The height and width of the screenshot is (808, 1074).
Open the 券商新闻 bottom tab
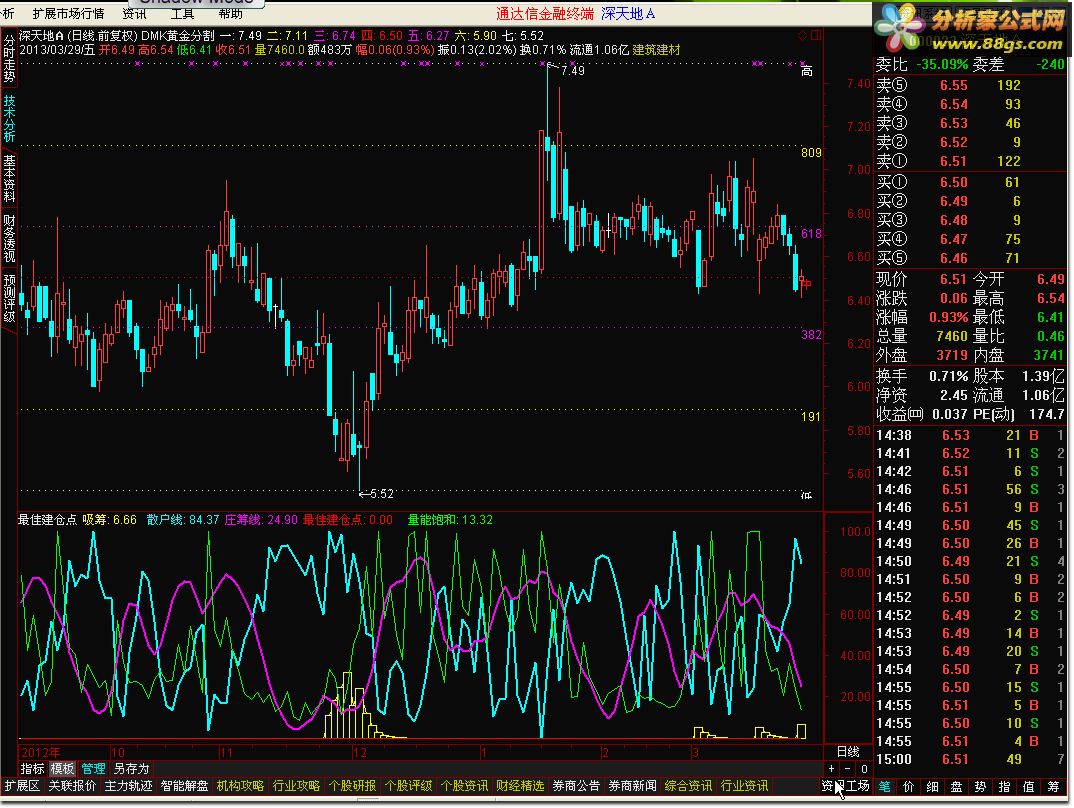[x=633, y=786]
